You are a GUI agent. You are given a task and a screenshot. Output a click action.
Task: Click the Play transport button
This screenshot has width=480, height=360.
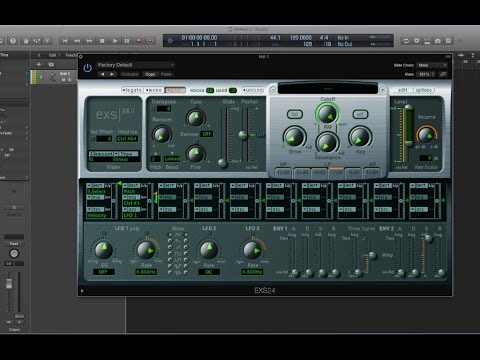[115, 41]
